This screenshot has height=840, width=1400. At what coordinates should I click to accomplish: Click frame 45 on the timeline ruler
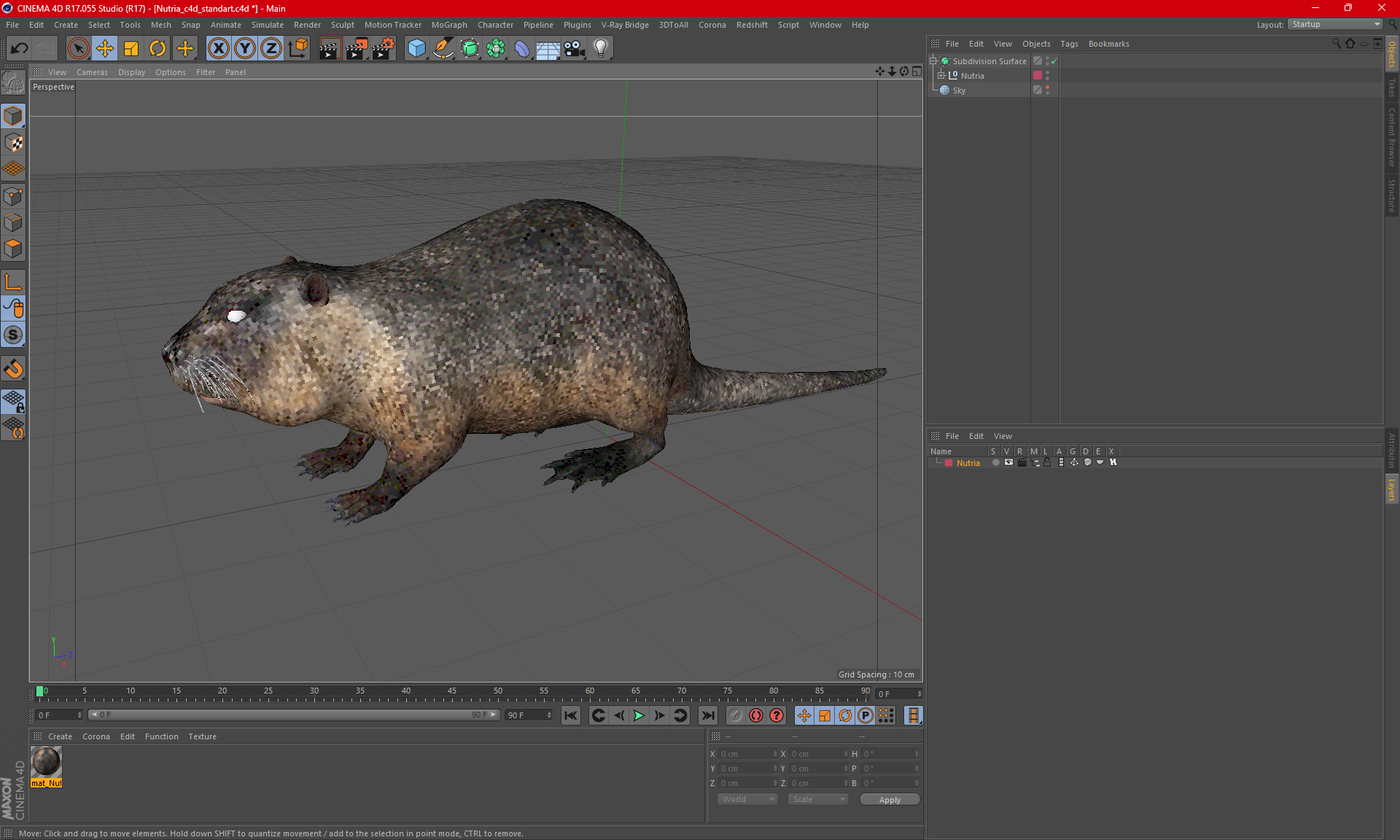pyautogui.click(x=452, y=691)
